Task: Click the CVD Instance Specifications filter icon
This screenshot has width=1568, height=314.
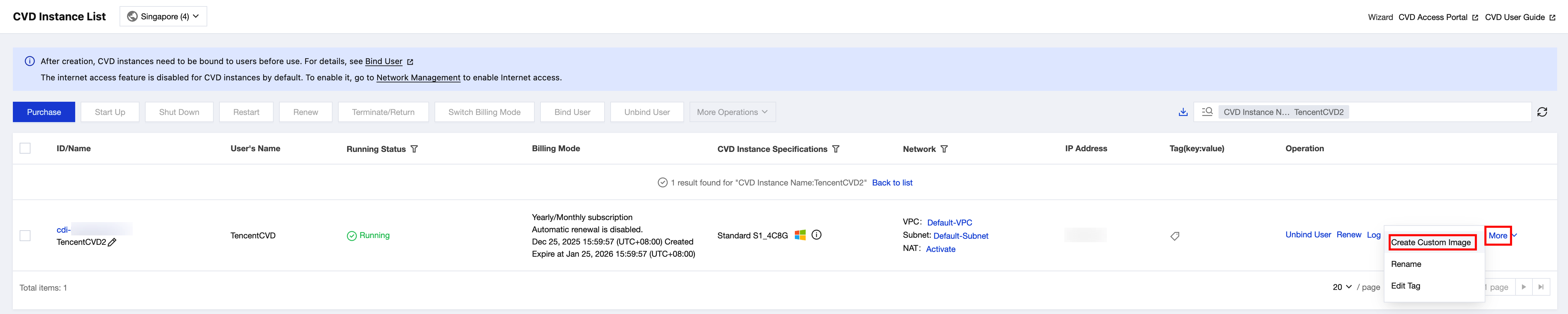Action: [836, 149]
